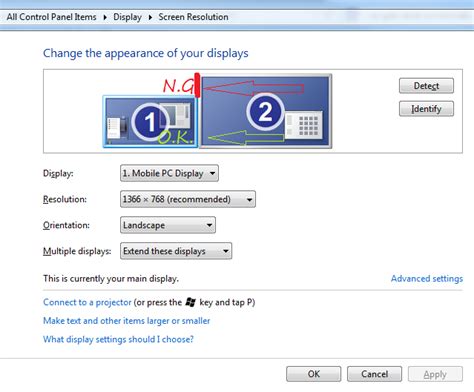Click the Windows logo key icon in projector hint
474x392 pixels.
click(x=190, y=302)
